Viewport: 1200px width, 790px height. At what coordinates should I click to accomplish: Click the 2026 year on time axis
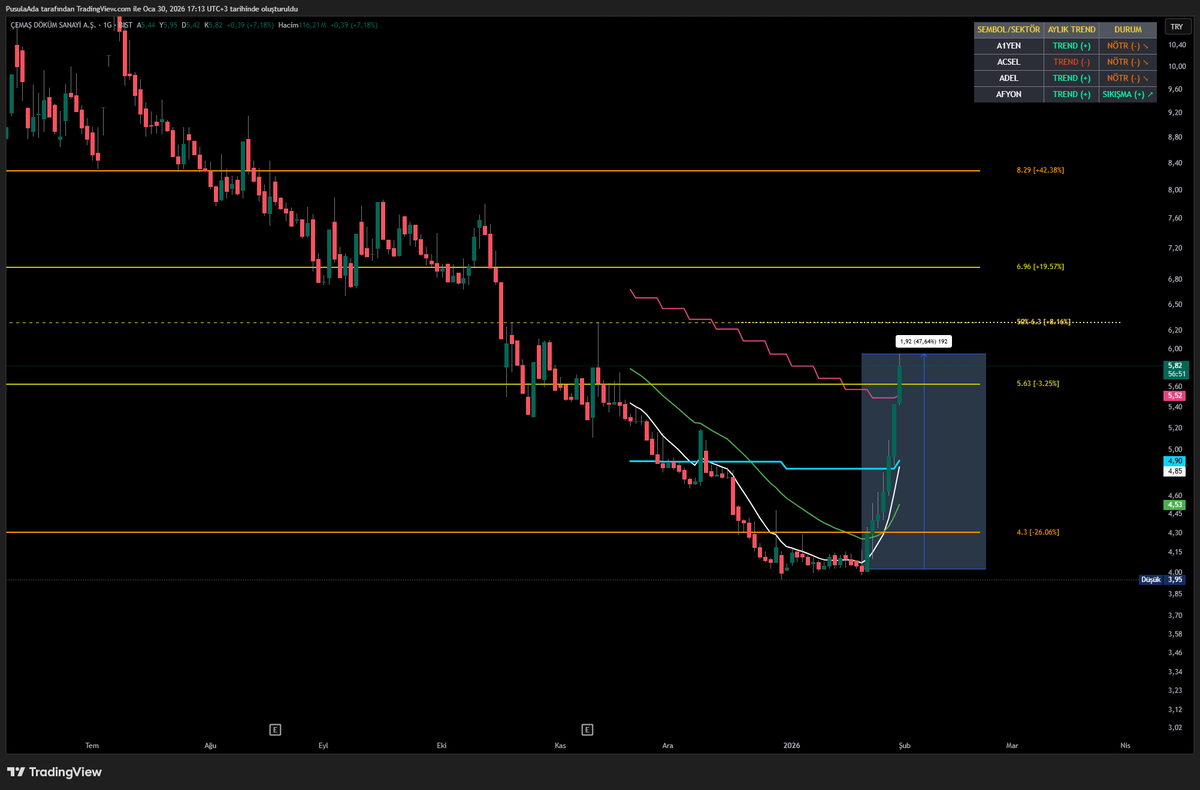(x=791, y=745)
